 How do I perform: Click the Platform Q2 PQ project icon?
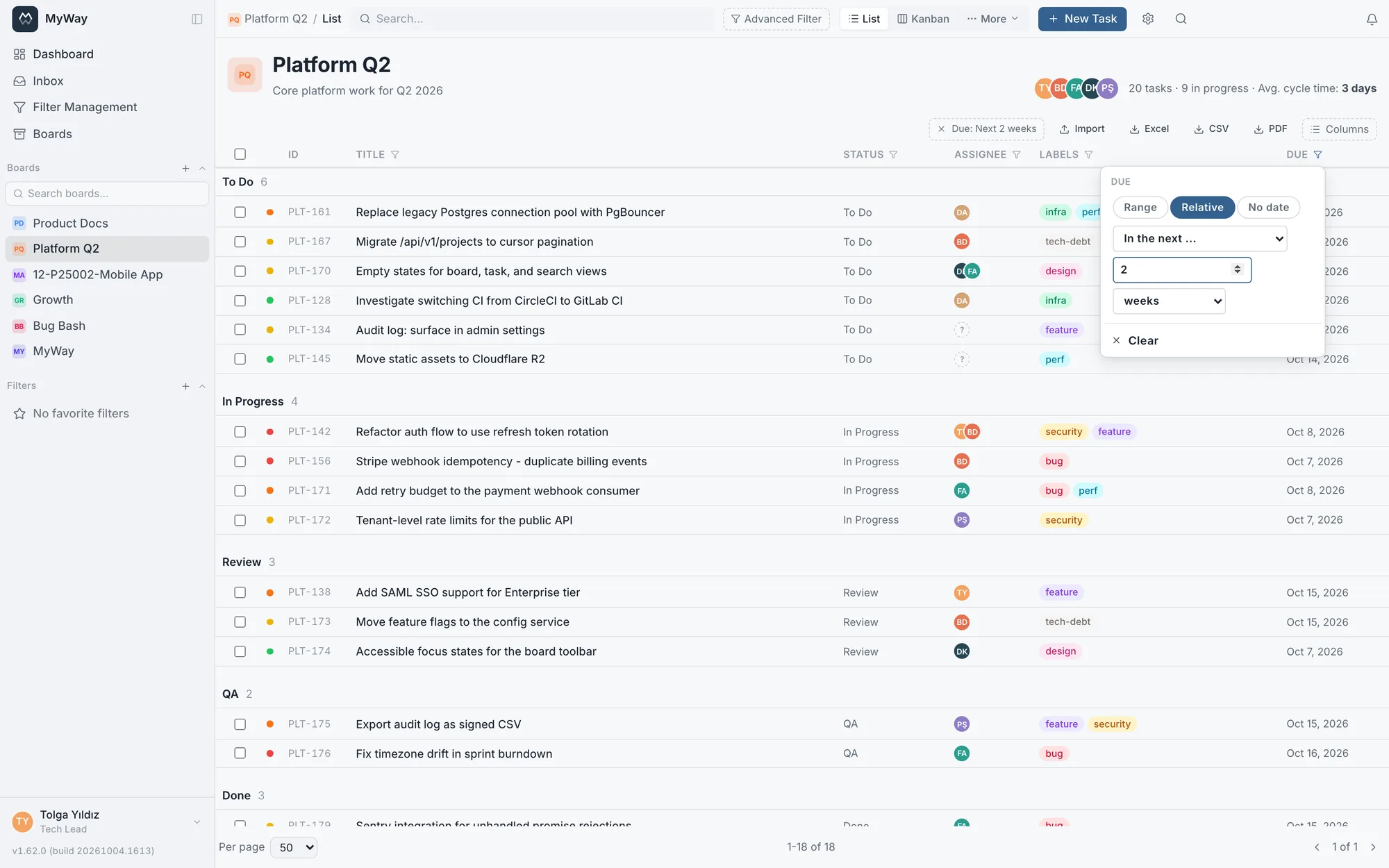(244, 75)
